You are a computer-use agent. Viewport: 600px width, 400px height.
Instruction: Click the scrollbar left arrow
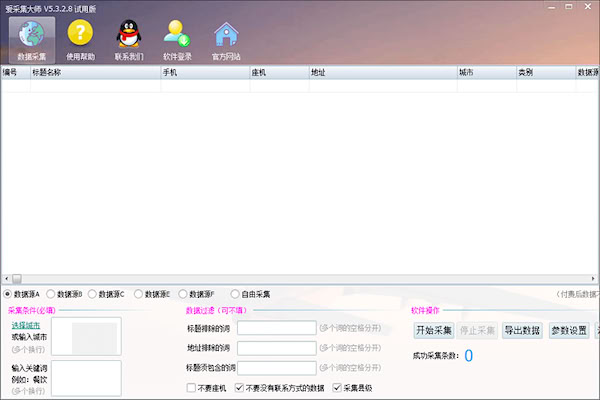(7, 279)
